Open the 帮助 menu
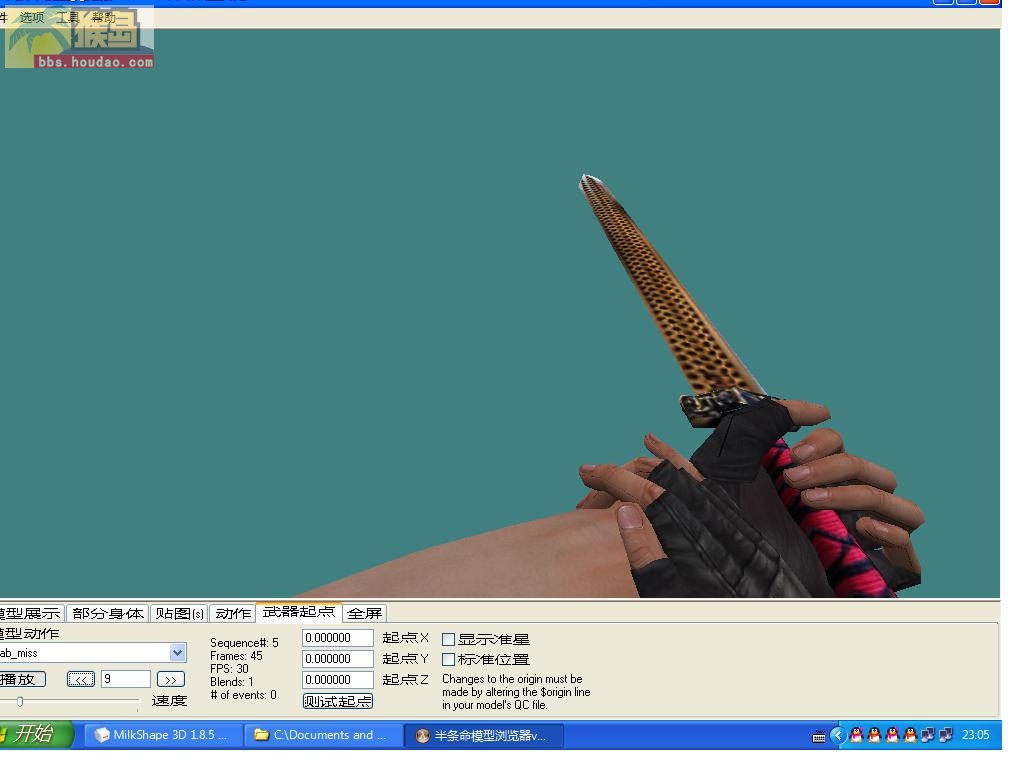The image size is (1024, 768). coord(104,18)
